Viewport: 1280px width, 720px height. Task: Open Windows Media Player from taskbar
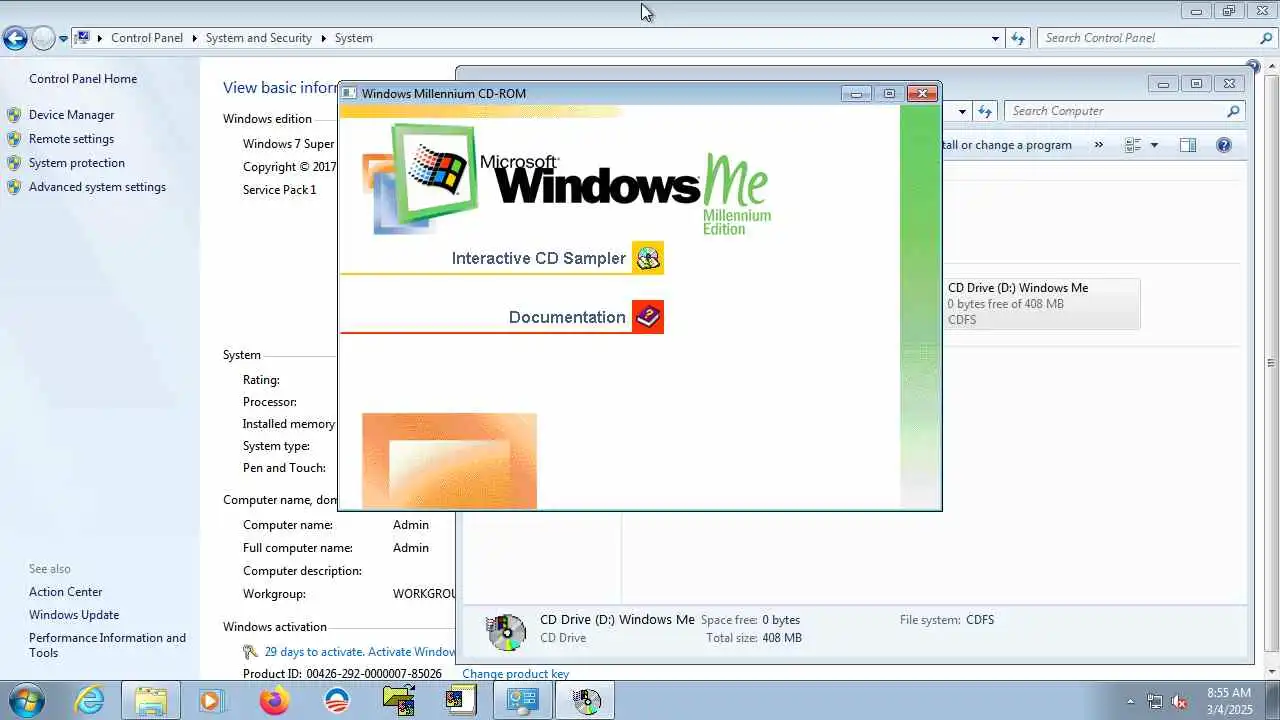click(211, 700)
